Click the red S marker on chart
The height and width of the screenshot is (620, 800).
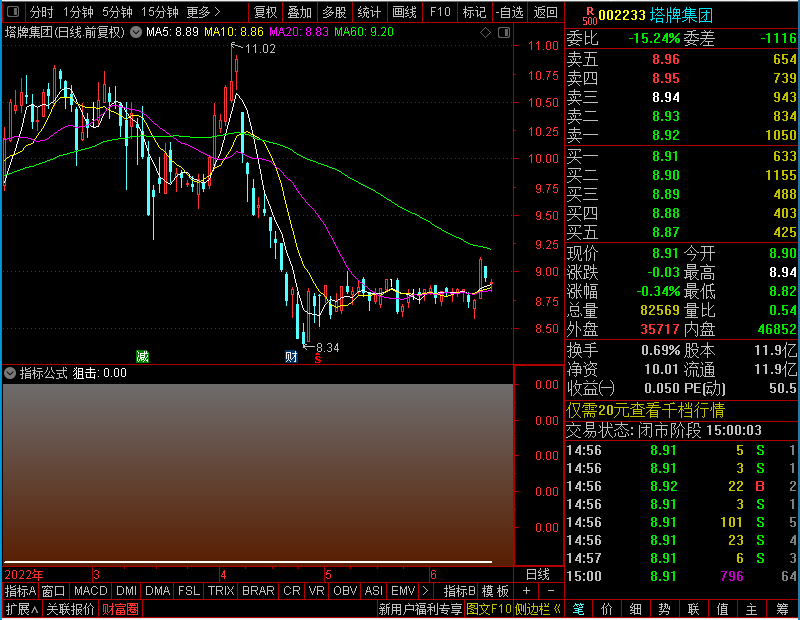[318, 359]
